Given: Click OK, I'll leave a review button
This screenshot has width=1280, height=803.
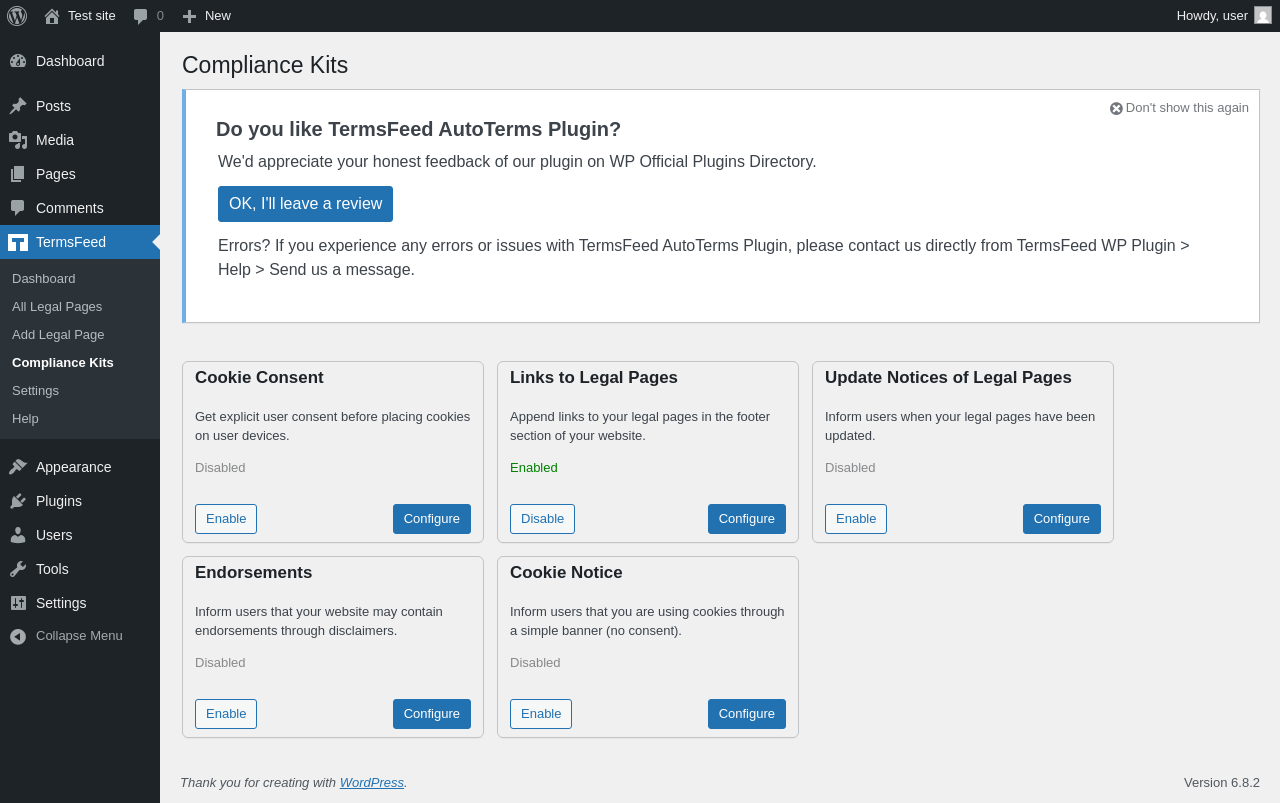Looking at the screenshot, I should point(305,204).
